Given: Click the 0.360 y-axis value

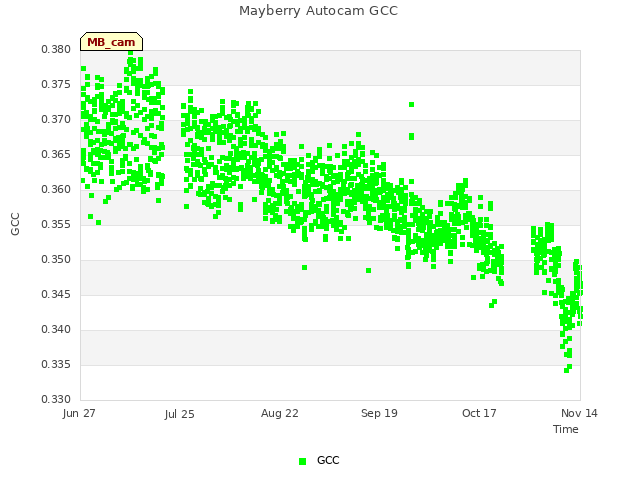Looking at the screenshot, I should coord(56,189).
